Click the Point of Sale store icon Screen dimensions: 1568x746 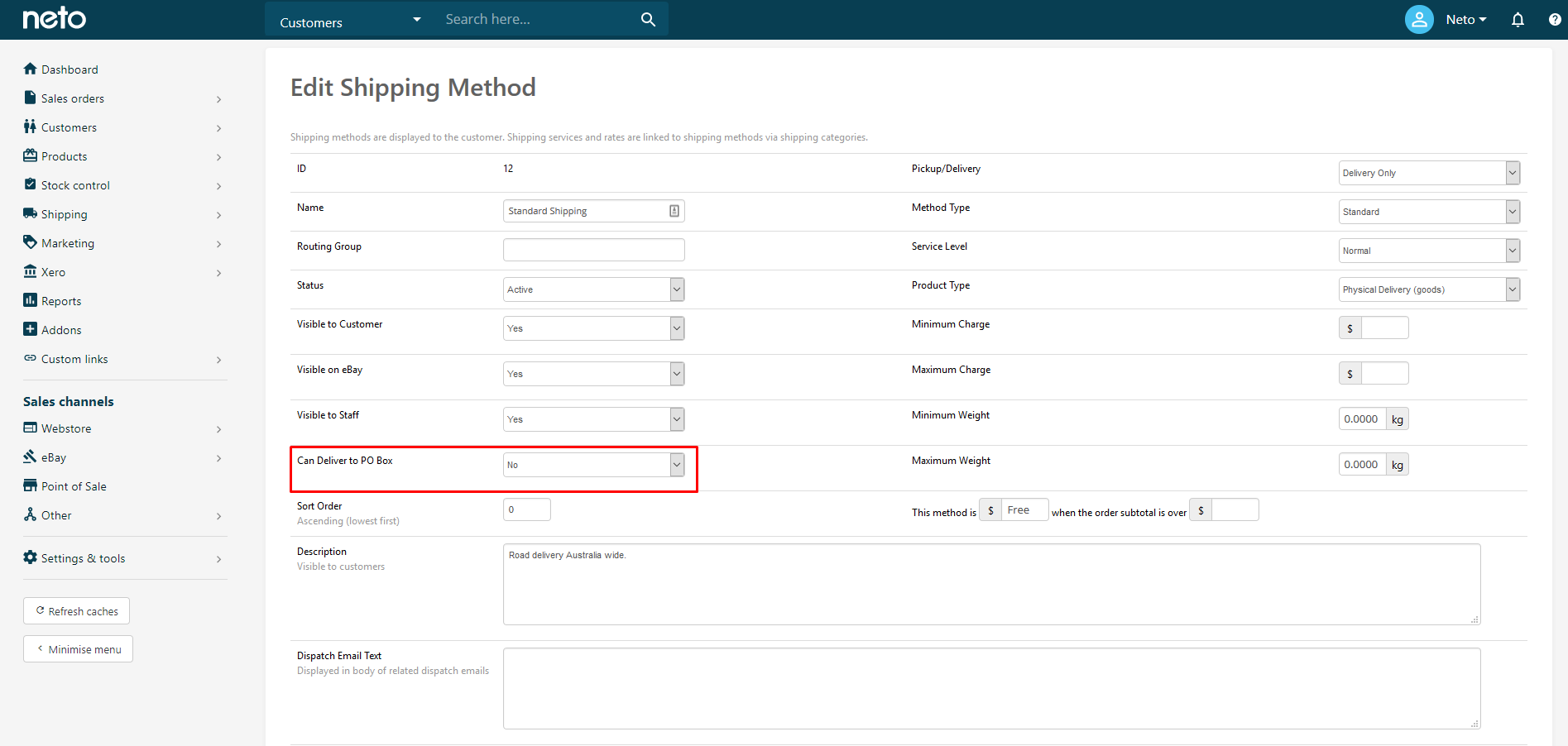(31, 485)
